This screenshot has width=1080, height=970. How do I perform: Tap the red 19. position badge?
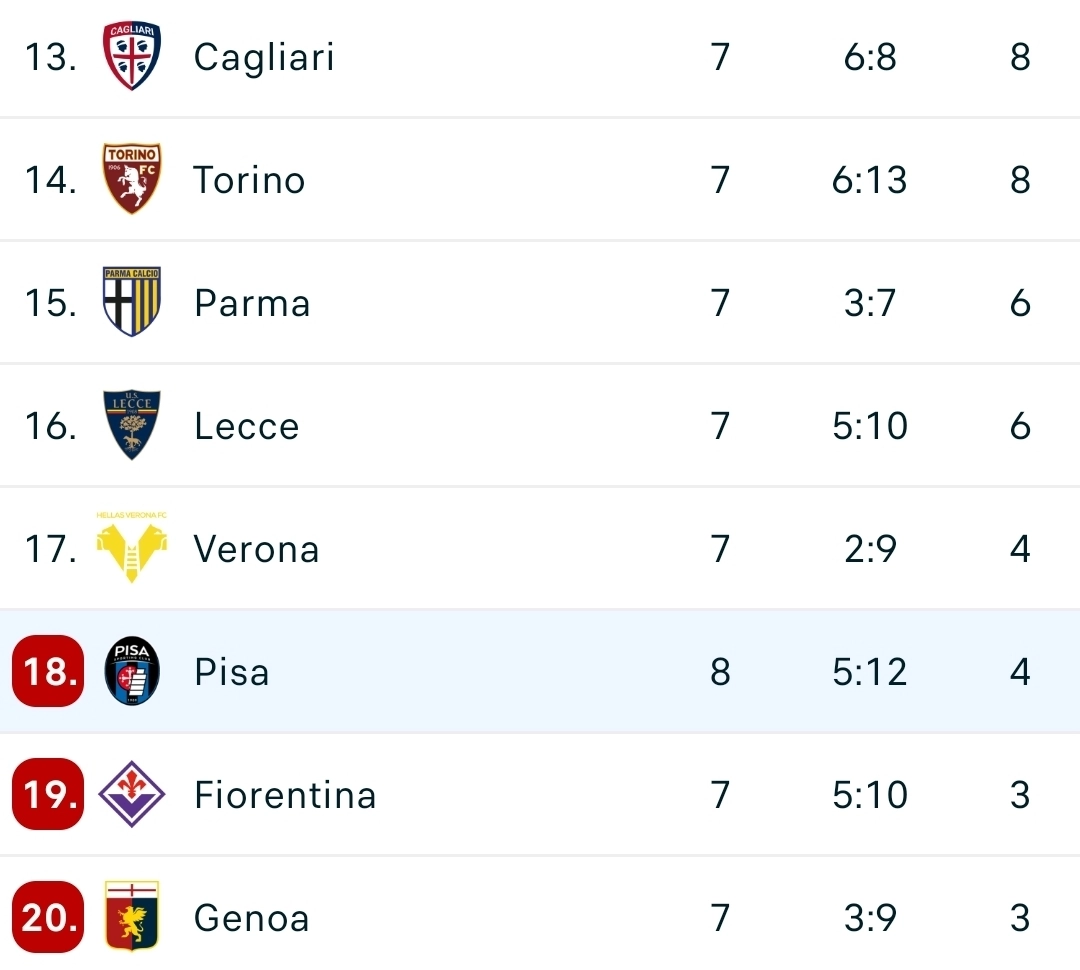(48, 795)
